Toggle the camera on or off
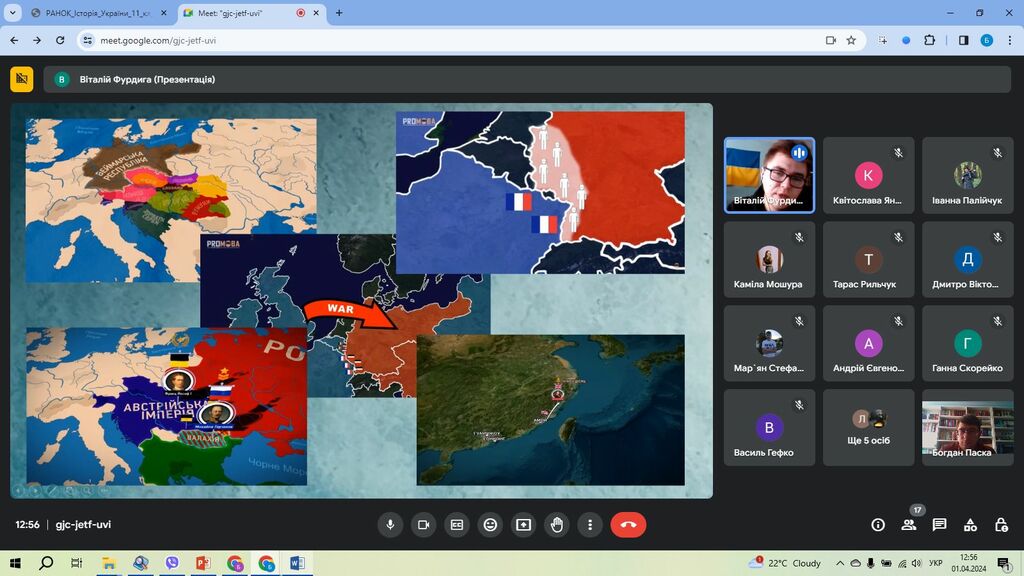Image resolution: width=1024 pixels, height=576 pixels. click(423, 525)
